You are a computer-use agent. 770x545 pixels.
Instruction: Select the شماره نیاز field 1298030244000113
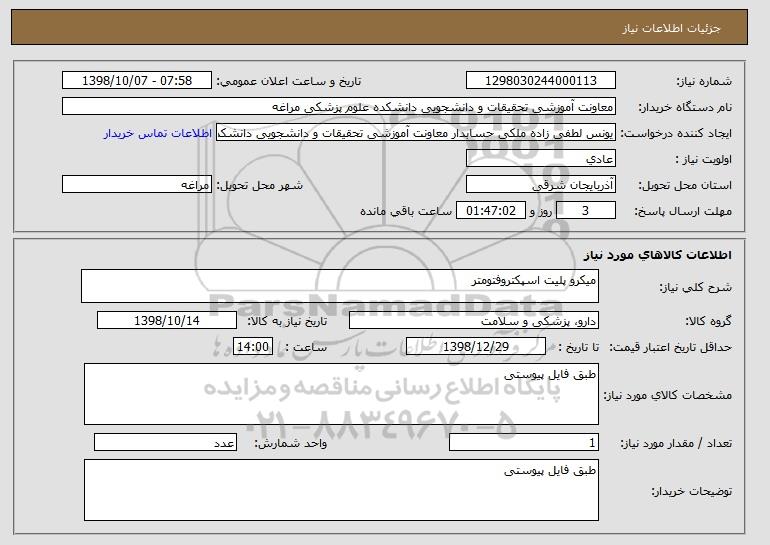pyautogui.click(x=541, y=81)
